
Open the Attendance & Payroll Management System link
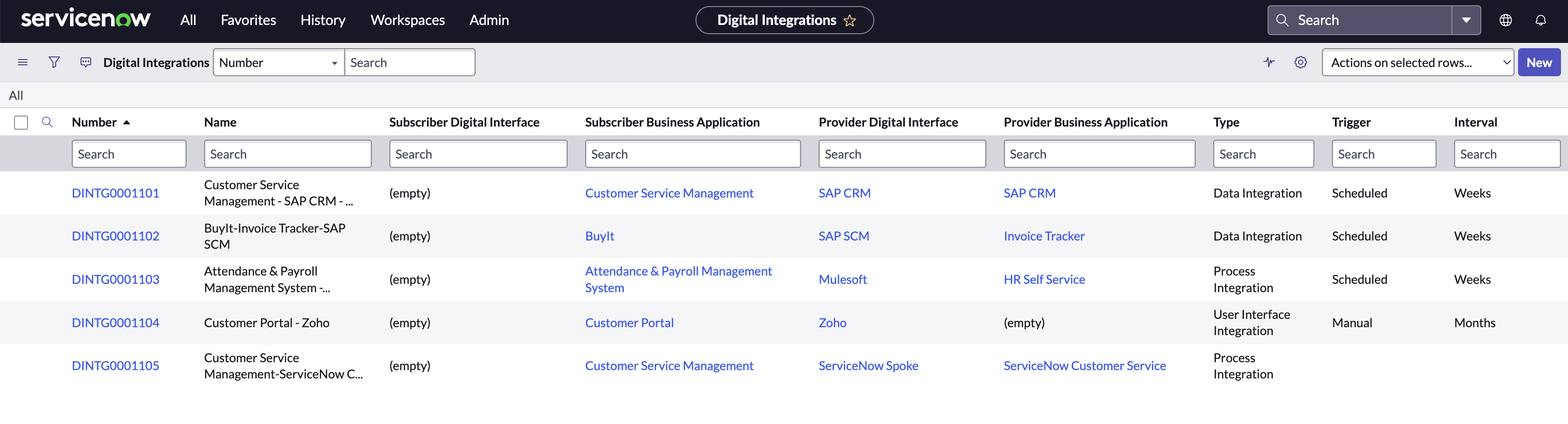pos(678,279)
